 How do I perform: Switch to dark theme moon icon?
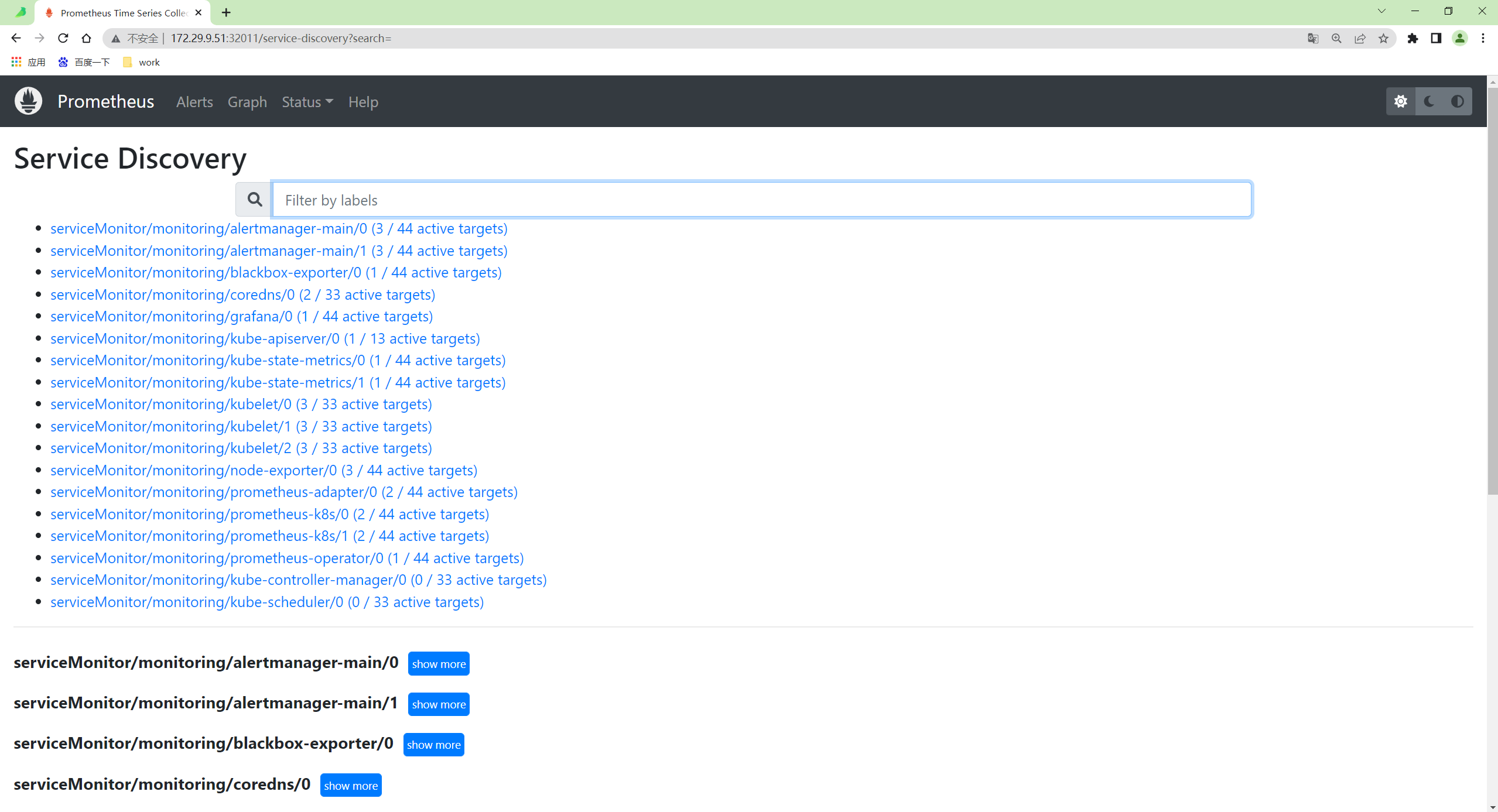point(1429,101)
